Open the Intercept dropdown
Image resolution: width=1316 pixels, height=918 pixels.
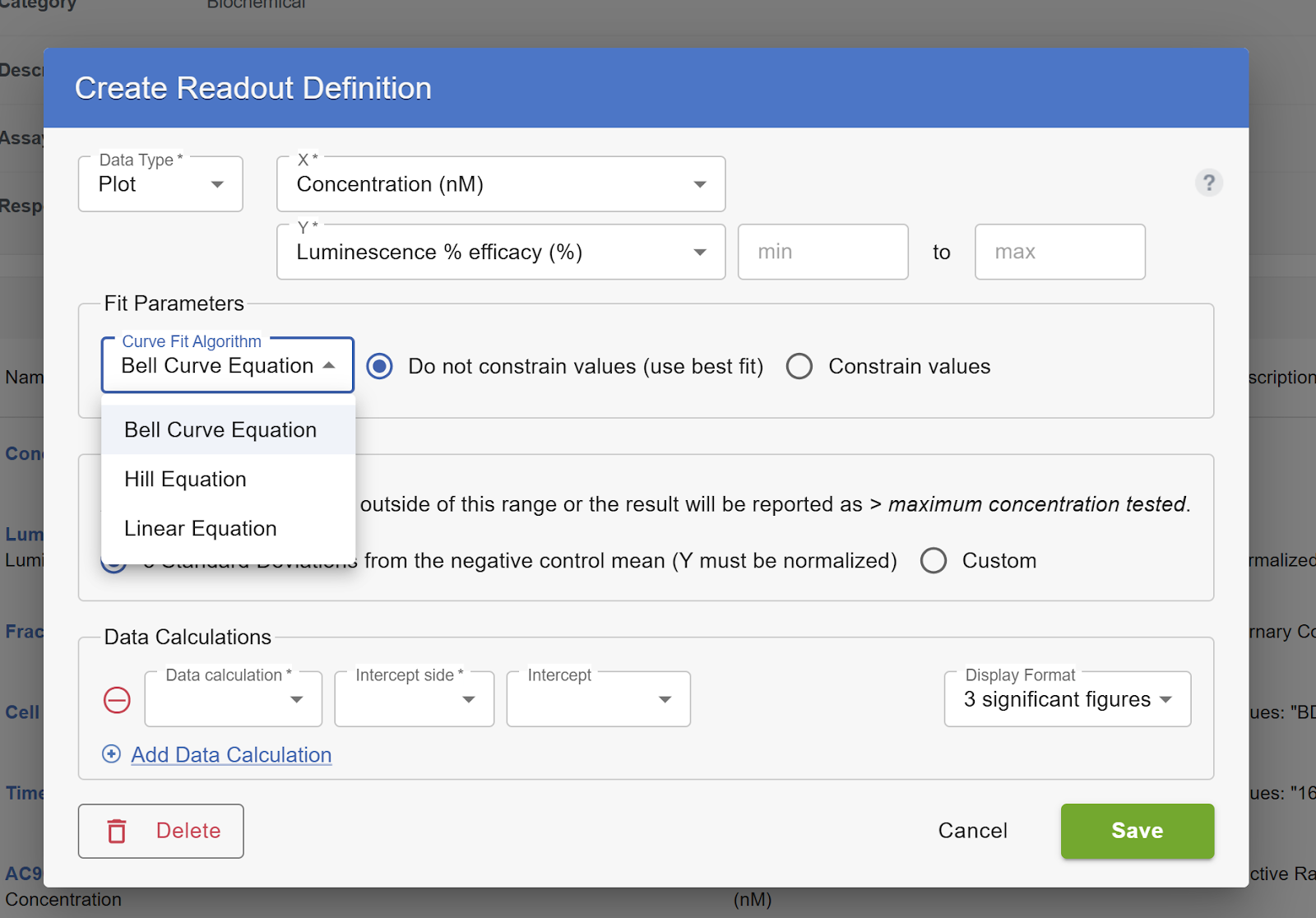[598, 699]
